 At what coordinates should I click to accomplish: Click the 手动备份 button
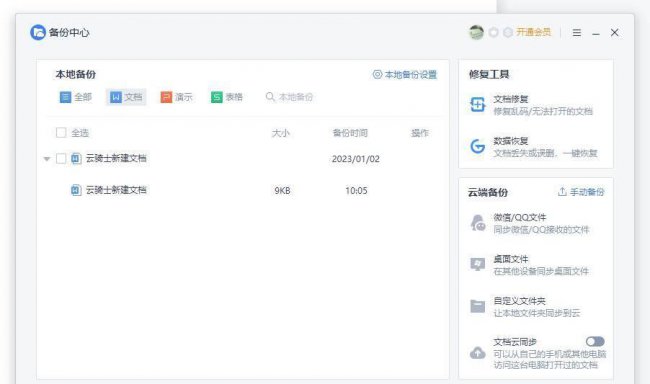click(581, 192)
